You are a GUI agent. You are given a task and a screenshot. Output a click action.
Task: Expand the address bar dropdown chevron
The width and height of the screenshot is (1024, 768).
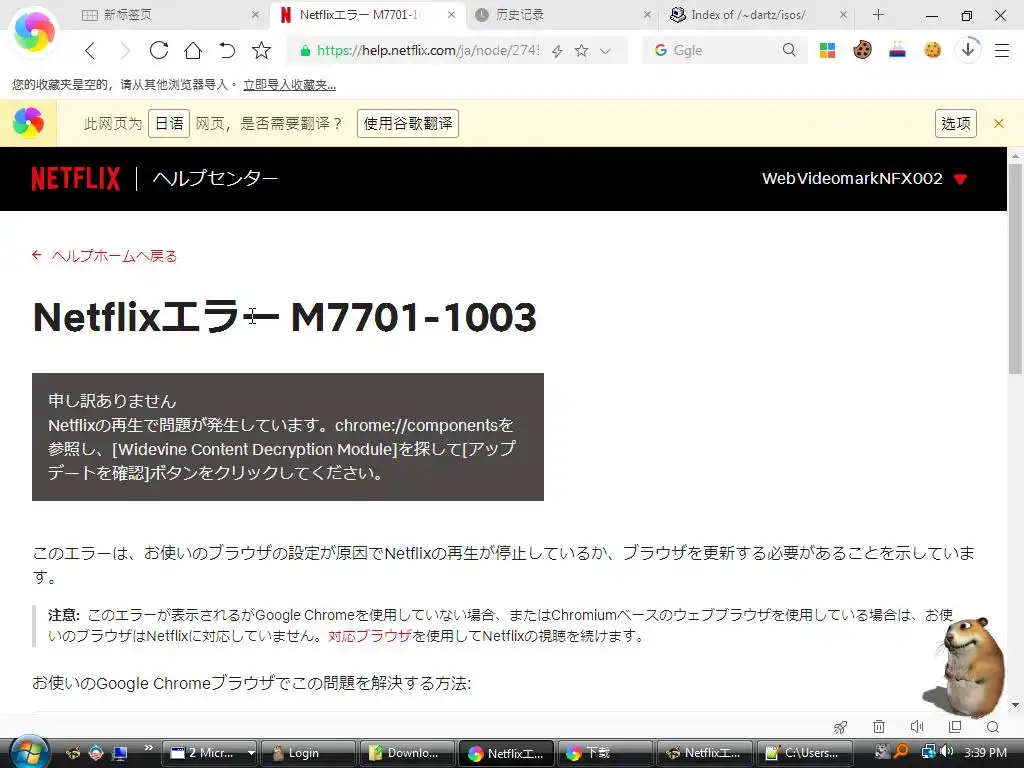tap(605, 51)
